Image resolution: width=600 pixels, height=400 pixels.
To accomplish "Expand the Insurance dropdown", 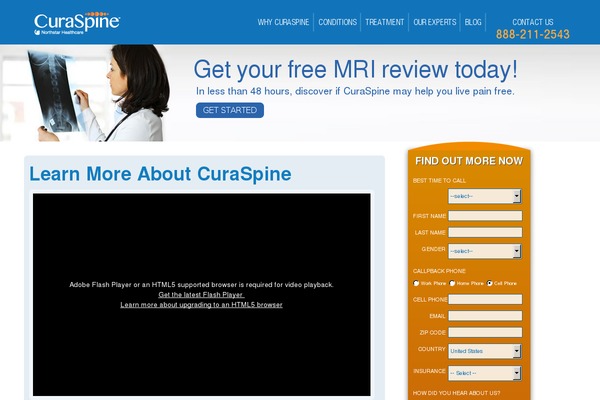I will [x=485, y=373].
